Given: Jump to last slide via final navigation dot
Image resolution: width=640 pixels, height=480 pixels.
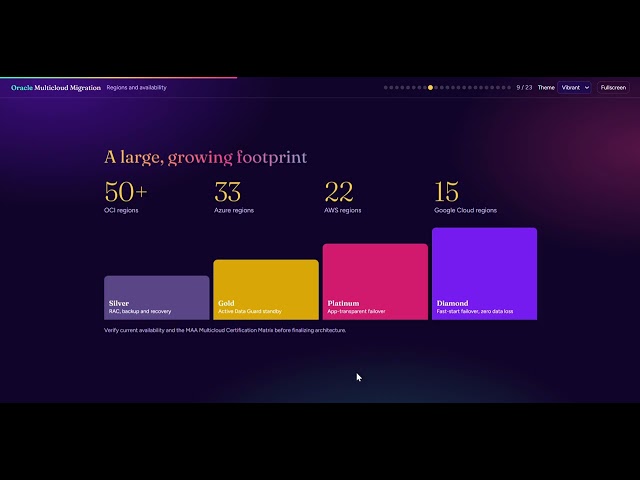Looking at the screenshot, I should [509, 87].
